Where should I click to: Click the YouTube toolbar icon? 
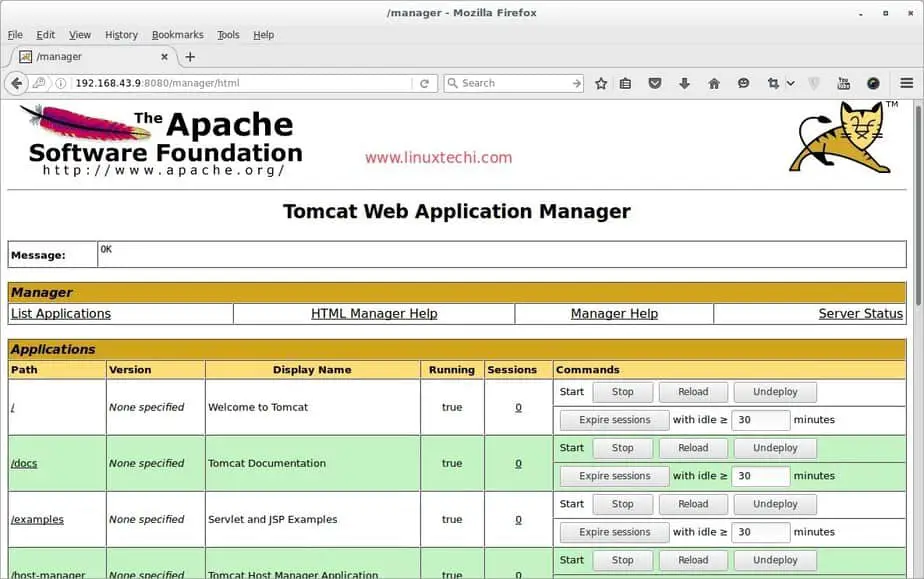point(843,83)
